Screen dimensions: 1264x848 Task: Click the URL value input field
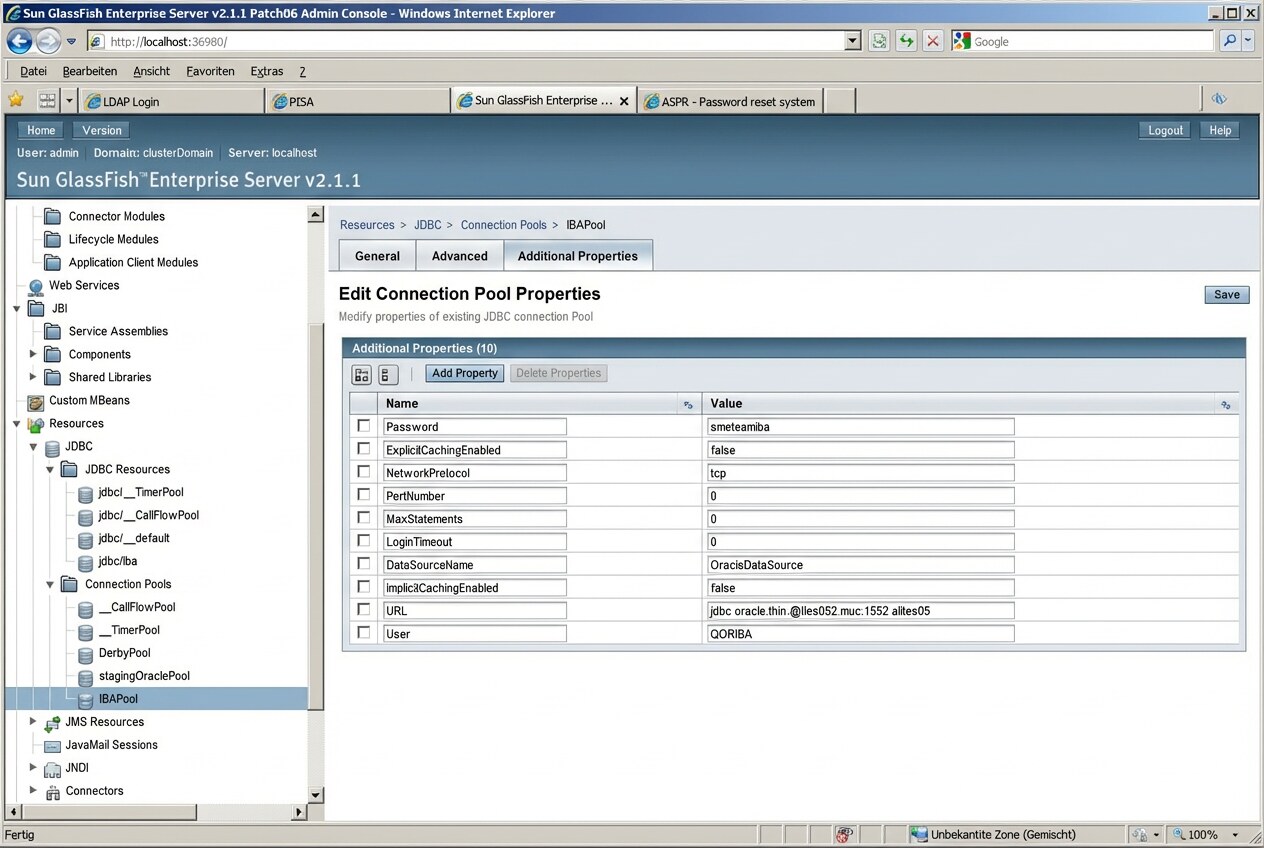(861, 610)
